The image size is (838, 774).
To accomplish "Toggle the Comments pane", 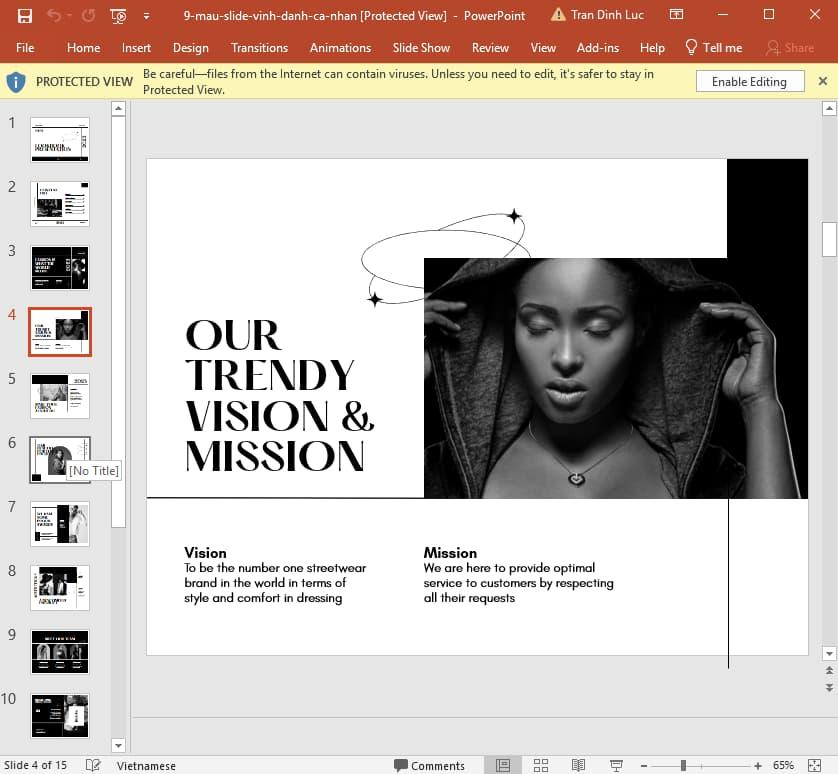I will click(x=428, y=765).
